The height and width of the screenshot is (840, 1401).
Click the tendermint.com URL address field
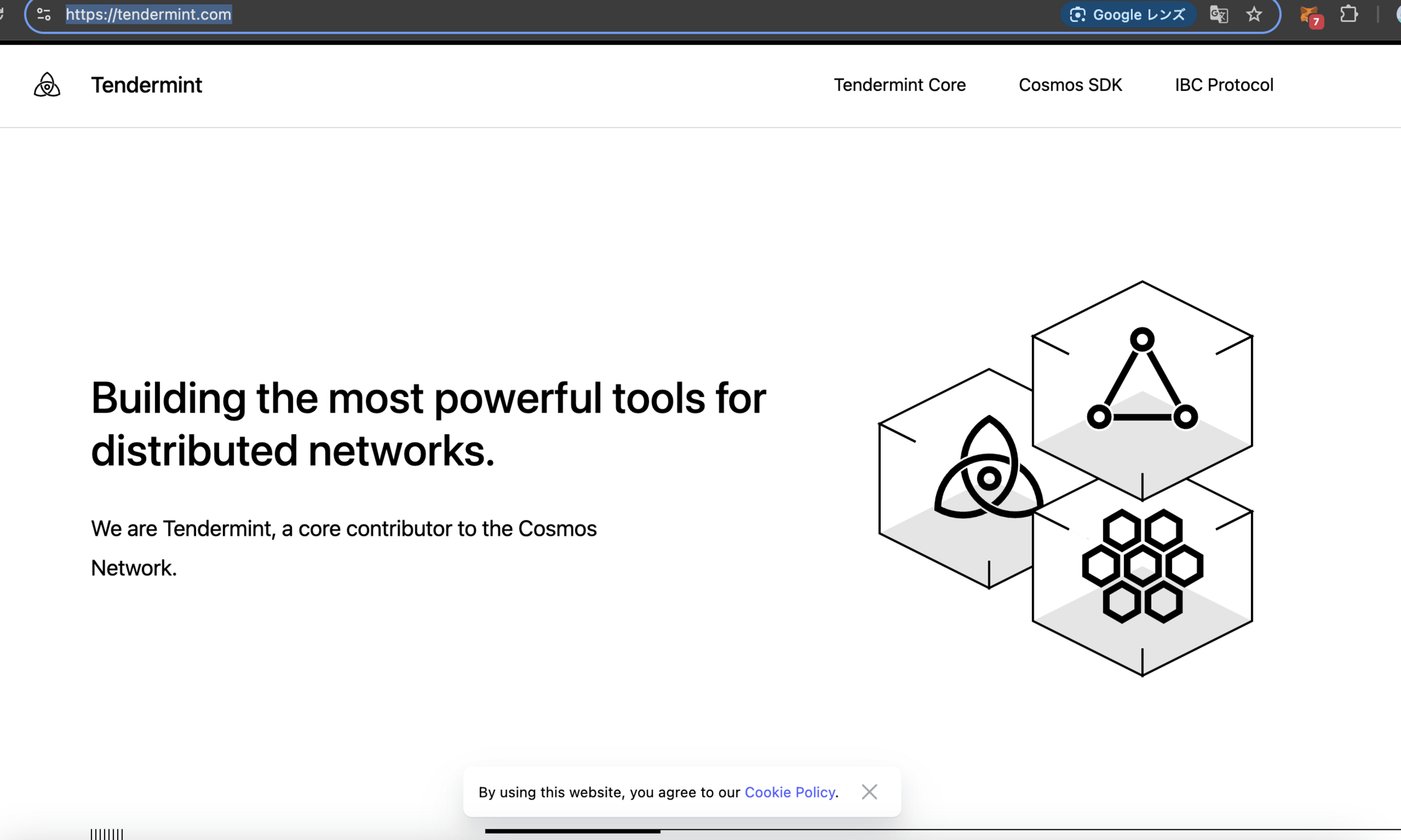(x=149, y=14)
